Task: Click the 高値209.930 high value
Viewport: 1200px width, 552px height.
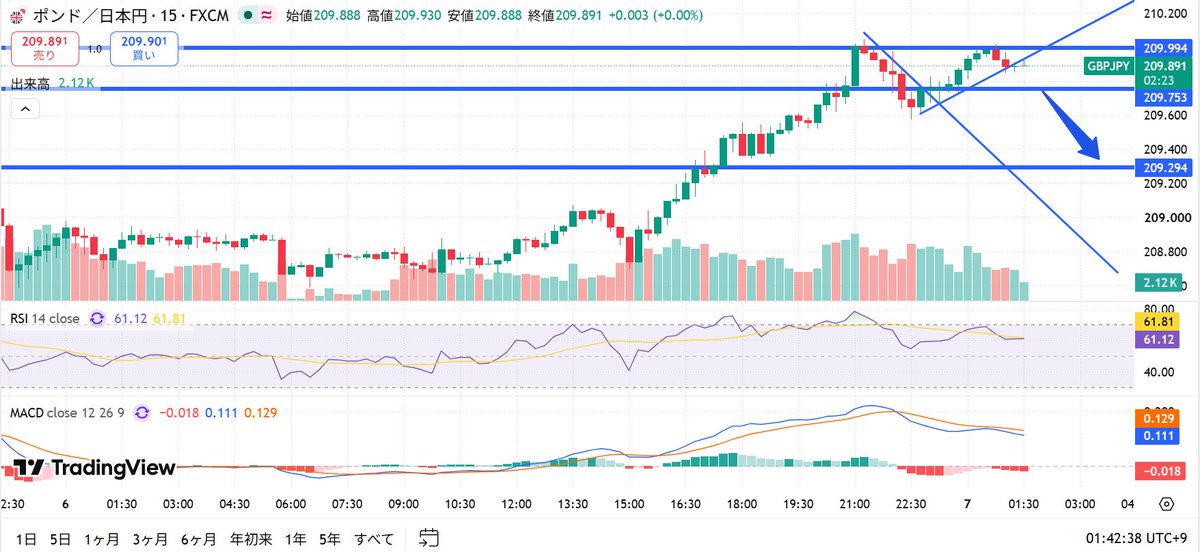Action: [x=405, y=16]
